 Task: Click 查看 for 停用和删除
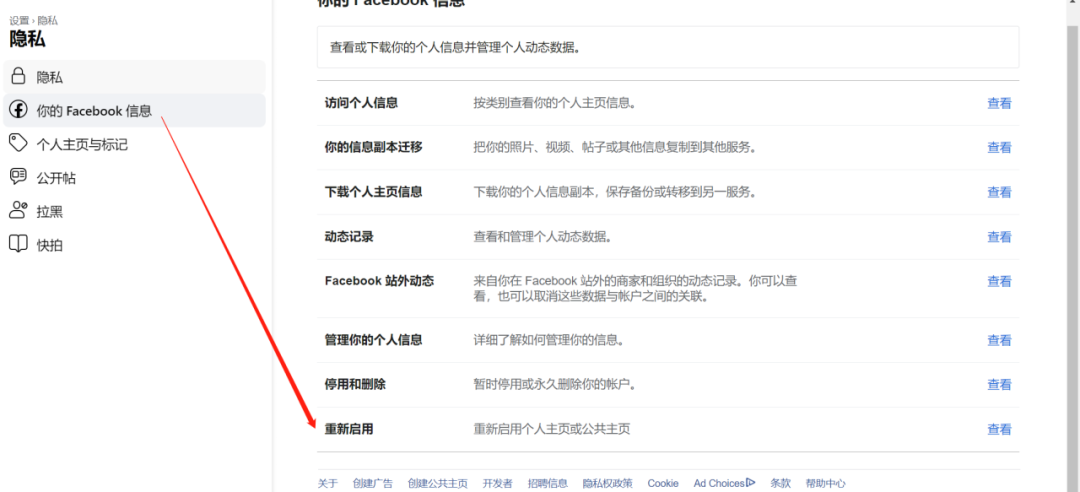pyautogui.click(x=999, y=385)
